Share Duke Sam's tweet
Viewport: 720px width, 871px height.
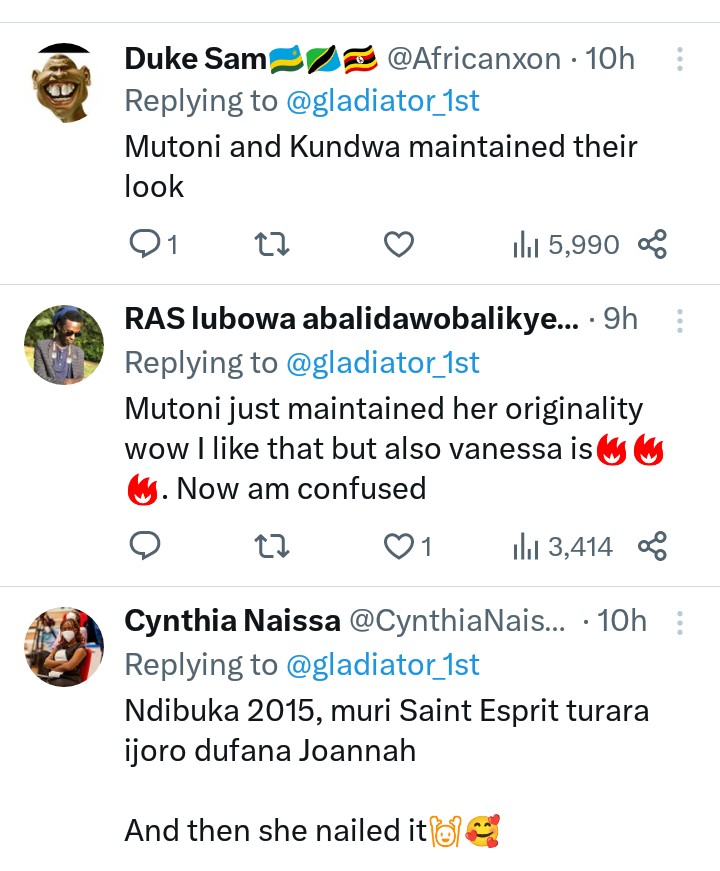click(652, 244)
